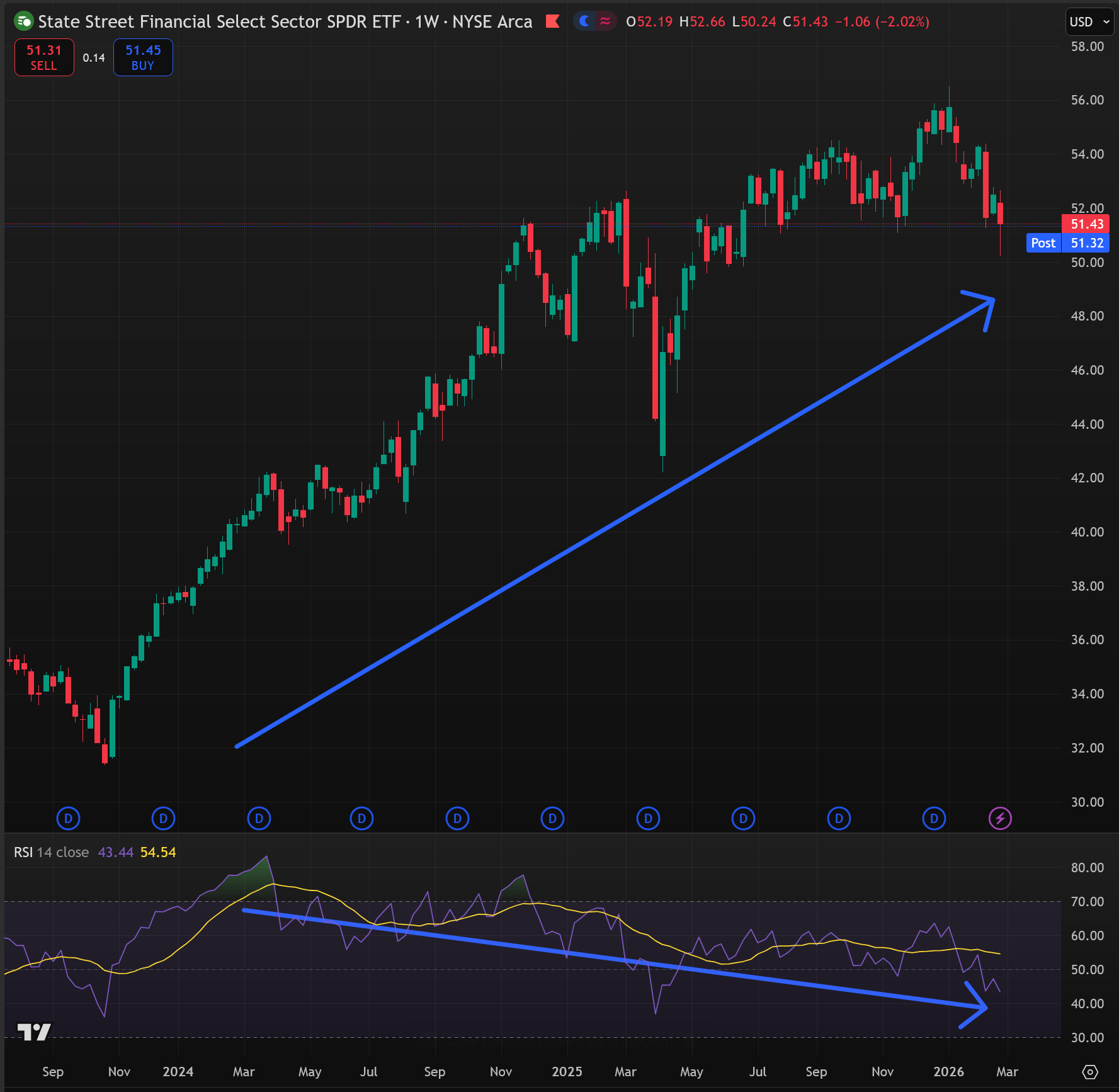The width and height of the screenshot is (1119, 1092).
Task: Click the rightmost blue dividend D marker
Action: coord(934,818)
